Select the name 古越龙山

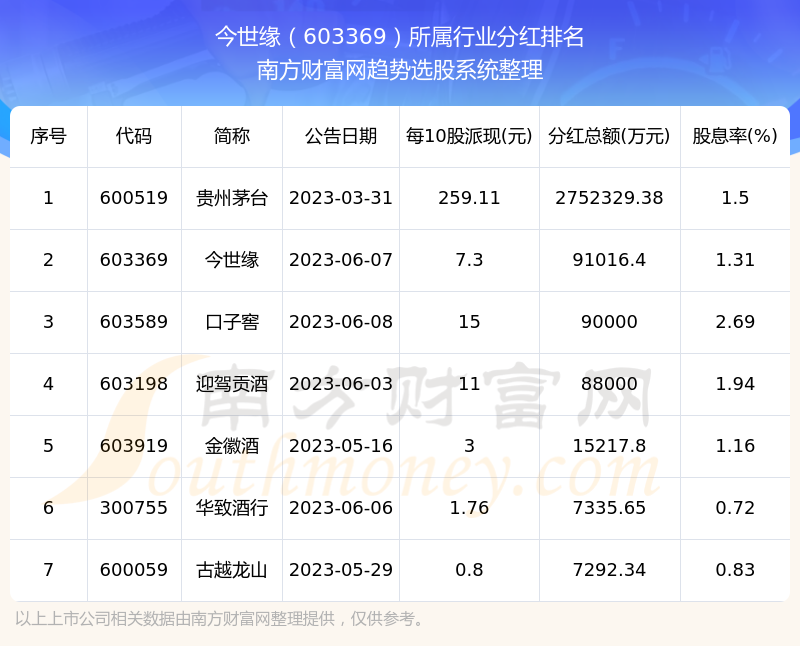[x=232, y=570]
